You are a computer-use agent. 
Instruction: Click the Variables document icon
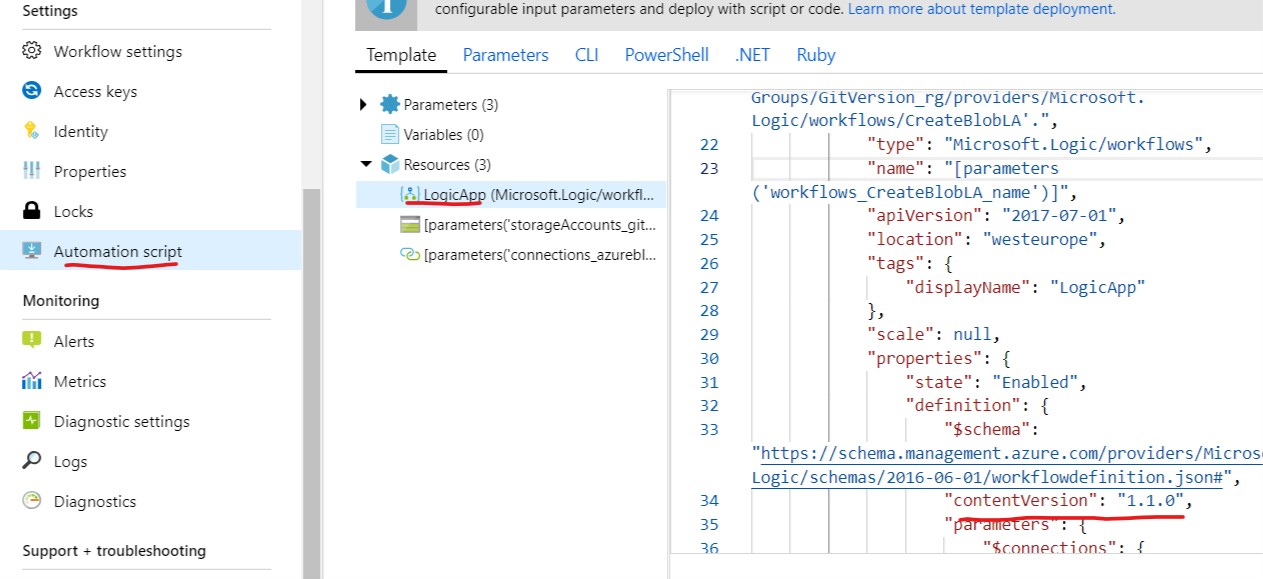(390, 134)
